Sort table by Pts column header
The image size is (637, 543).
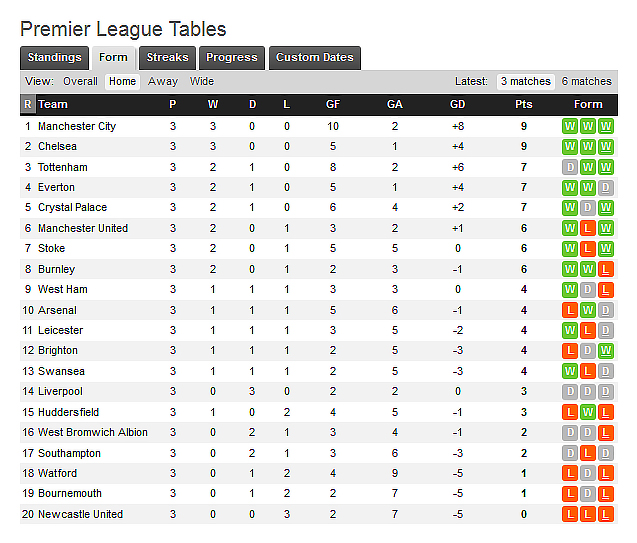pos(523,104)
